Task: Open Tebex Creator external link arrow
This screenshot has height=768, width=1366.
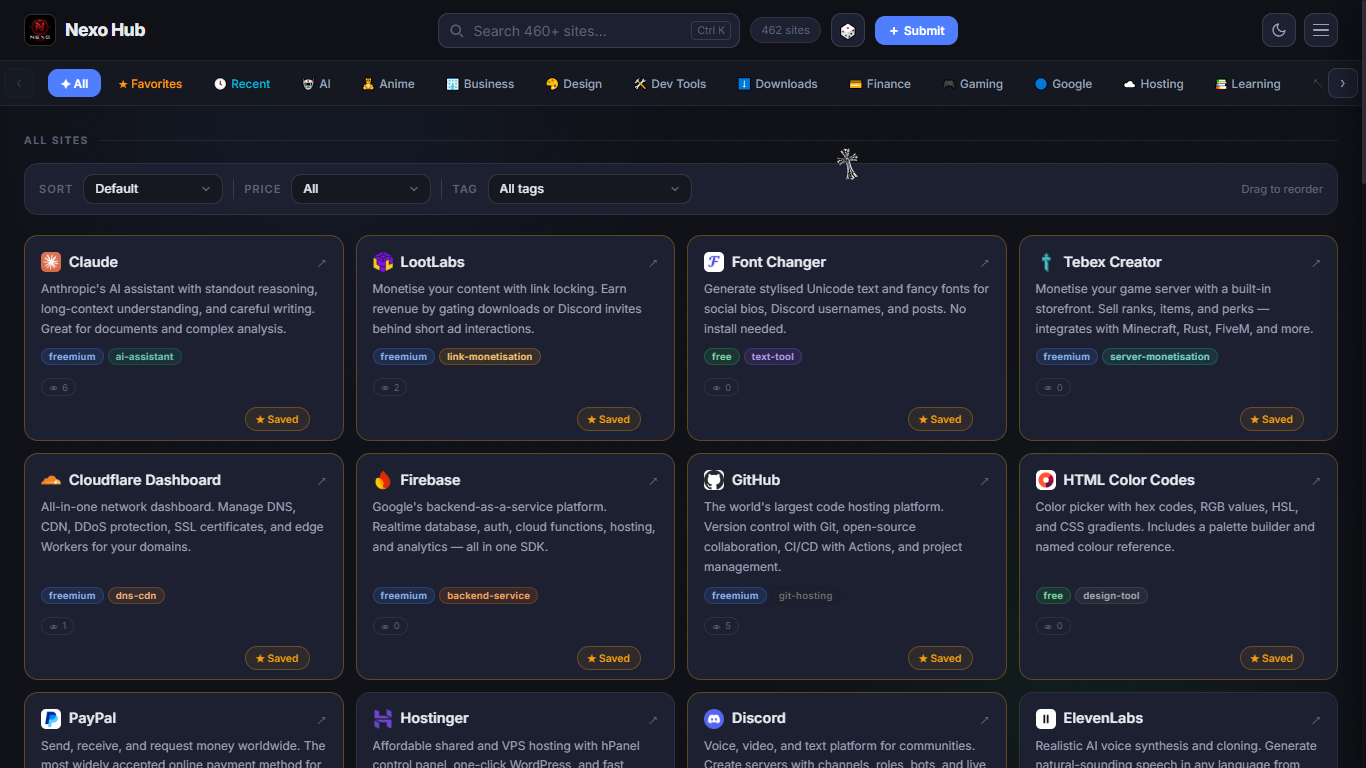Action: click(1316, 263)
